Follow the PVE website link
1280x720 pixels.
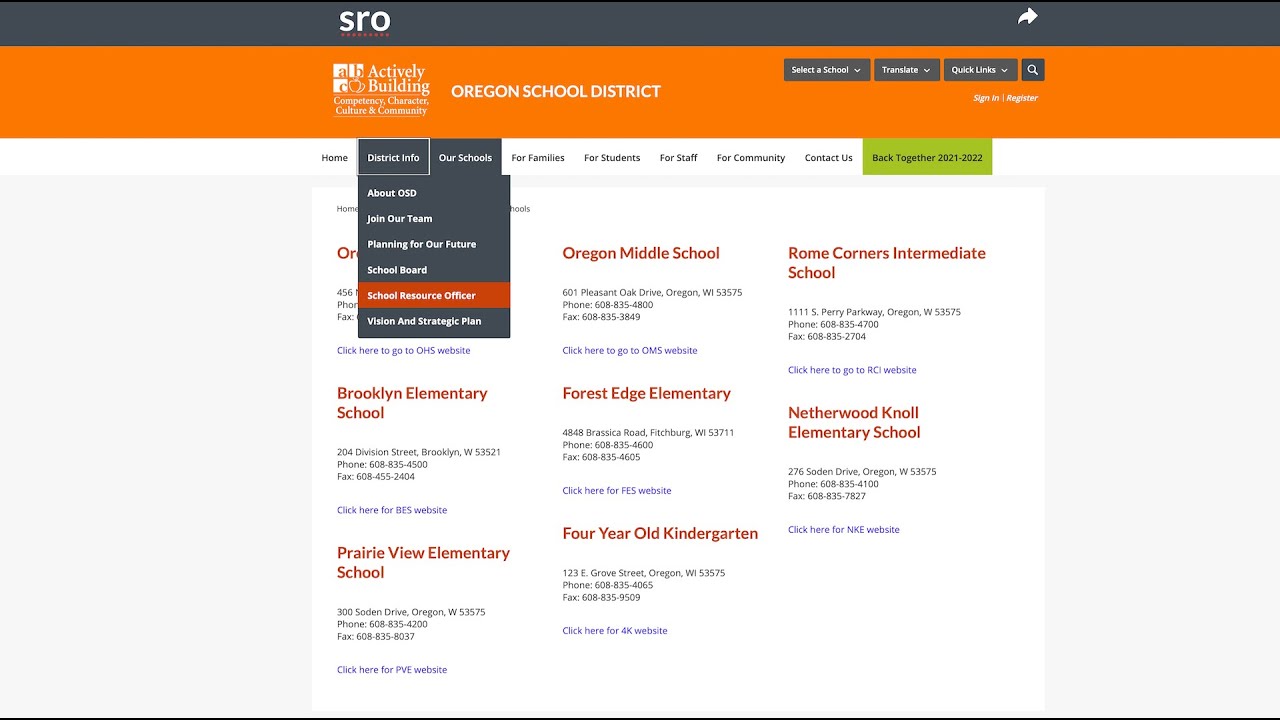tap(392, 670)
